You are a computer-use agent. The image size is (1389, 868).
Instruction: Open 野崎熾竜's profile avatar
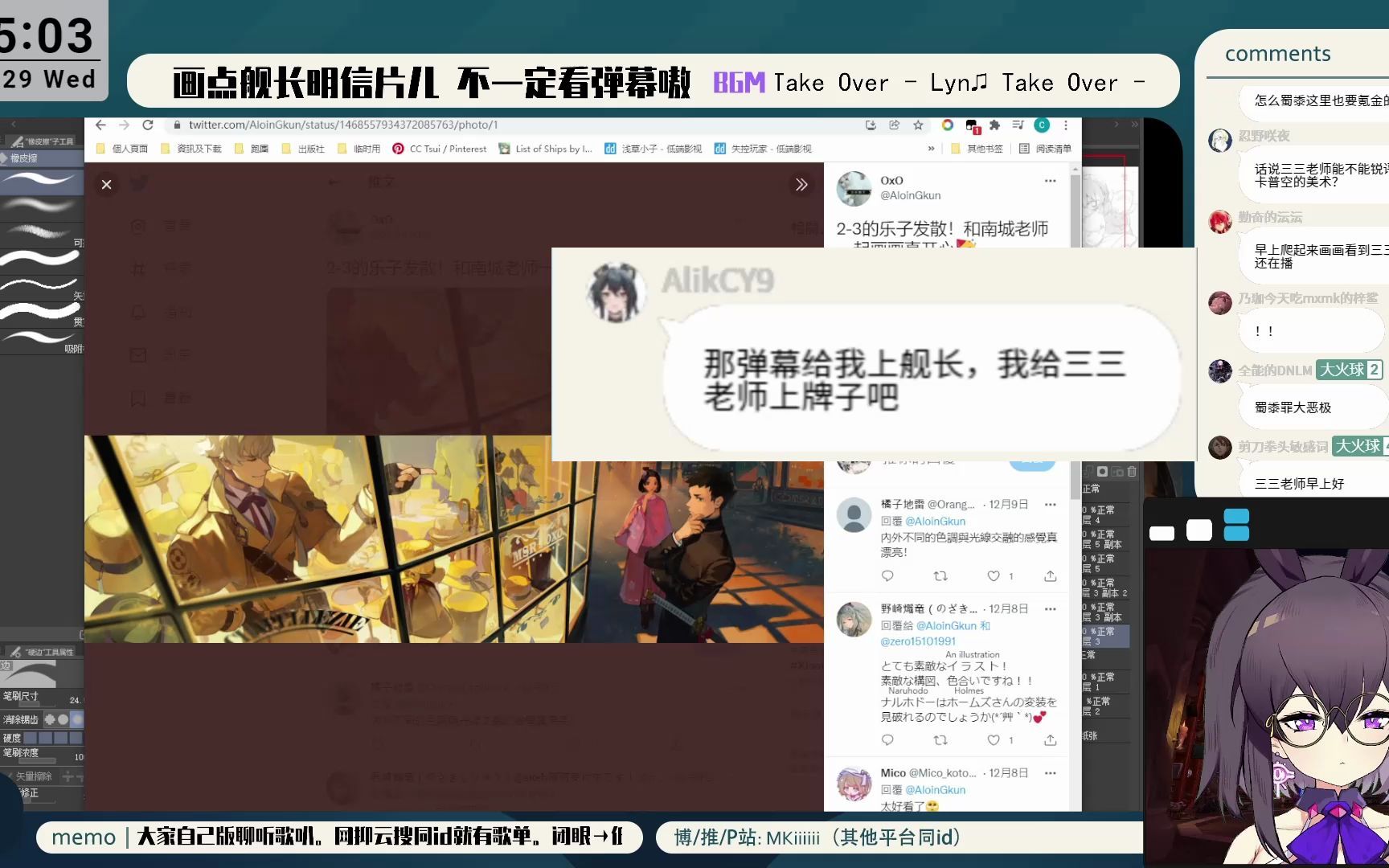tap(854, 619)
